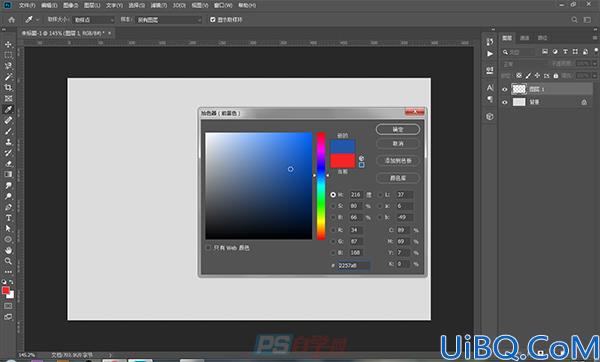Toggle visibility of the 背景 layer
600x362 pixels.
click(505, 102)
